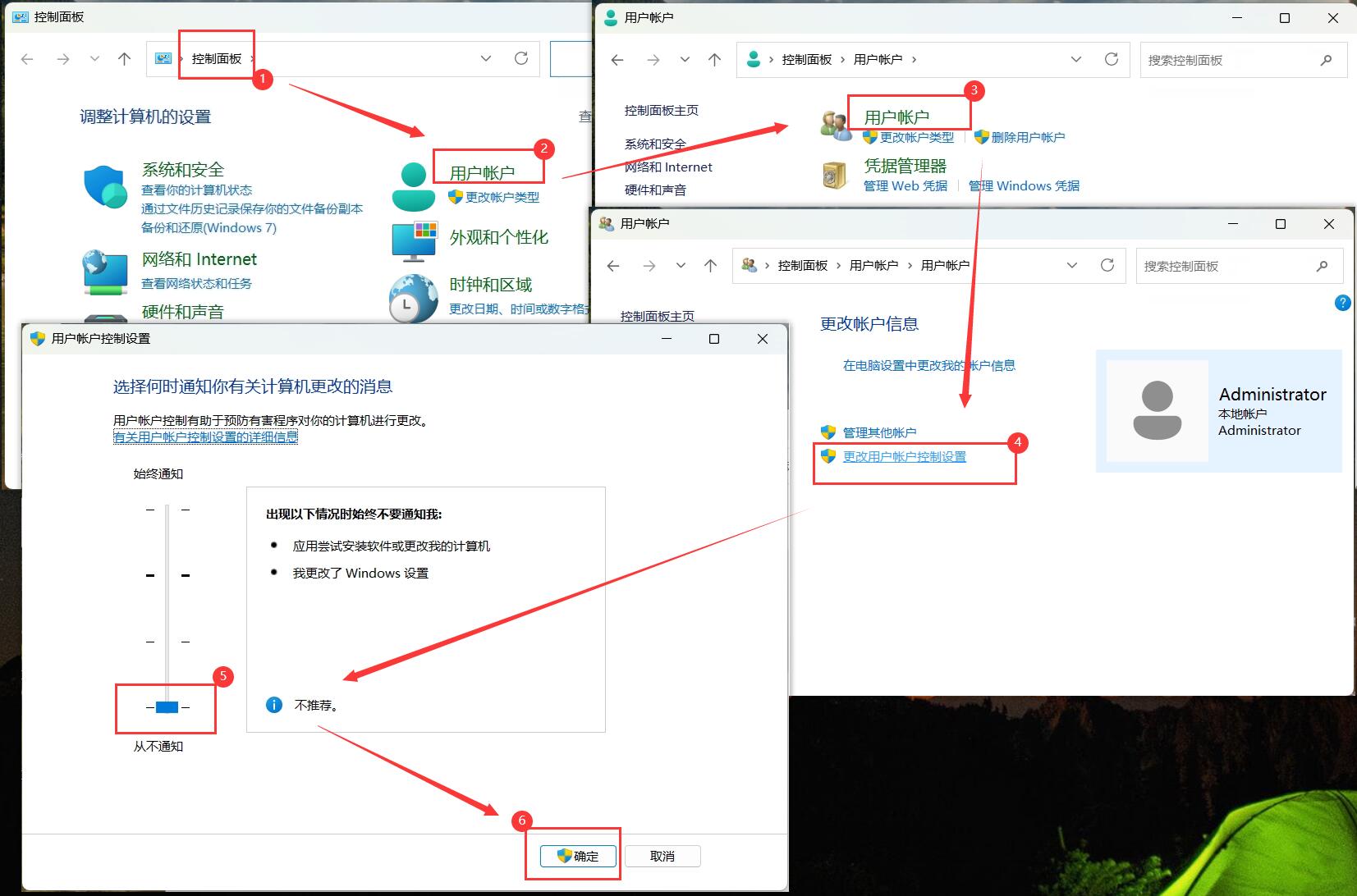The image size is (1357, 896).
Task: Open the 管理 Windows 凭据 link
Action: coord(1024,186)
